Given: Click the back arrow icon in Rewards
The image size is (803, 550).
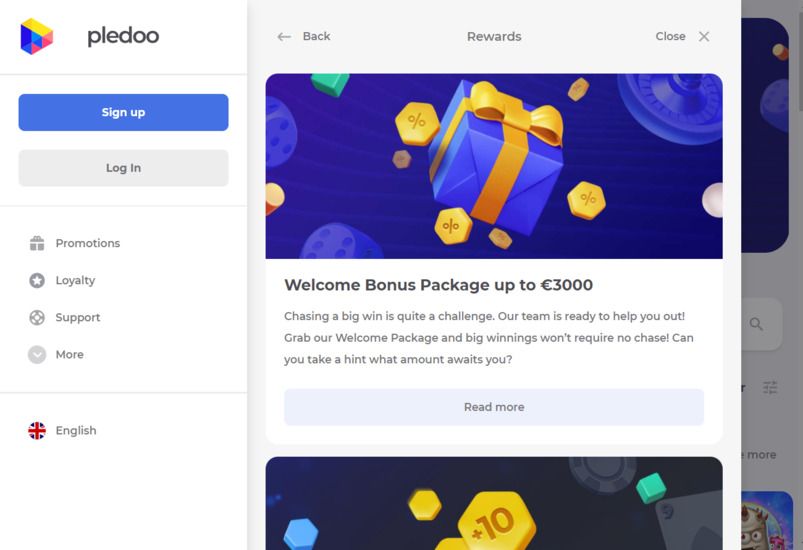Looking at the screenshot, I should 284,37.
